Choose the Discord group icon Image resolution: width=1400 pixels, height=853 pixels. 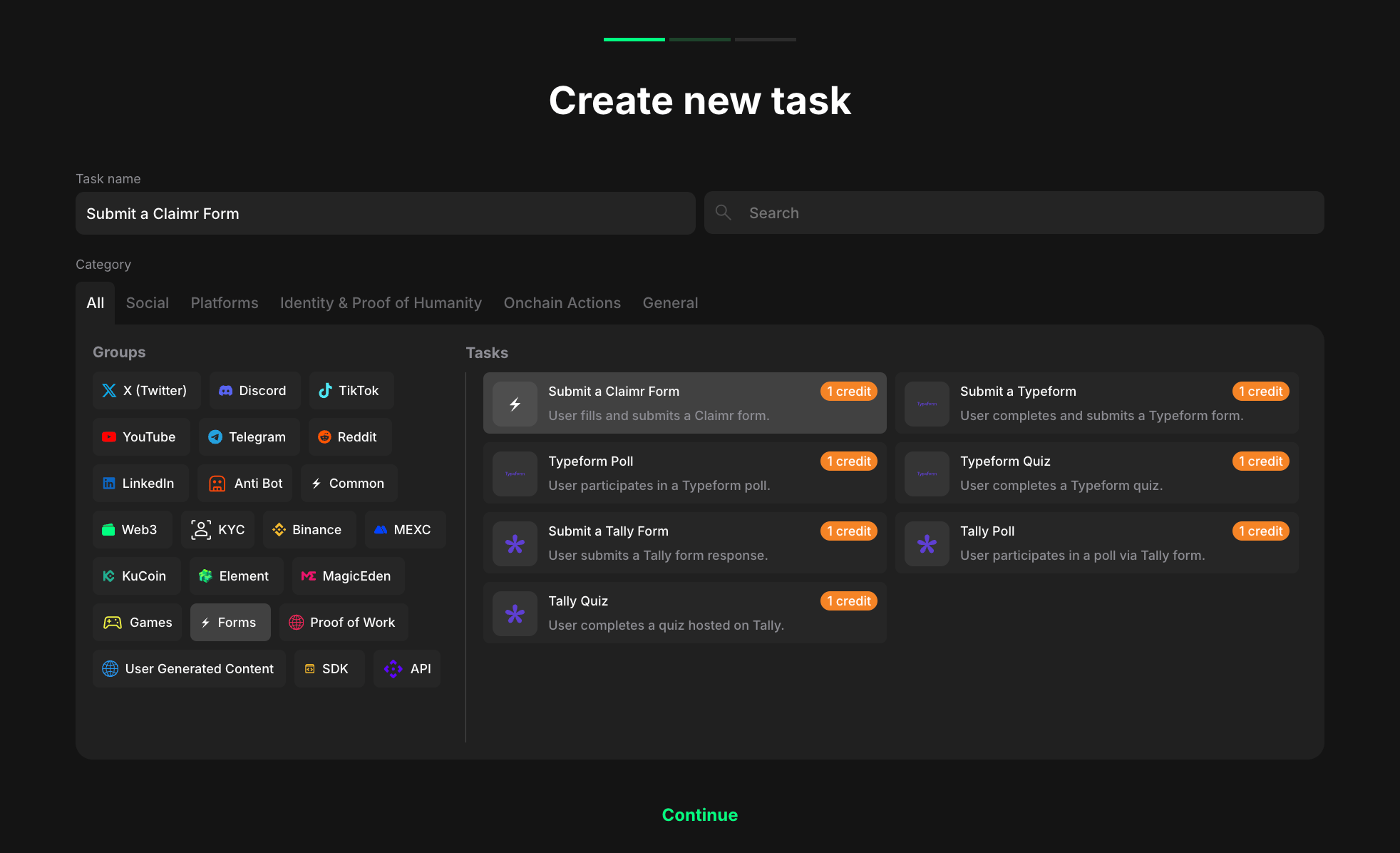[225, 391]
